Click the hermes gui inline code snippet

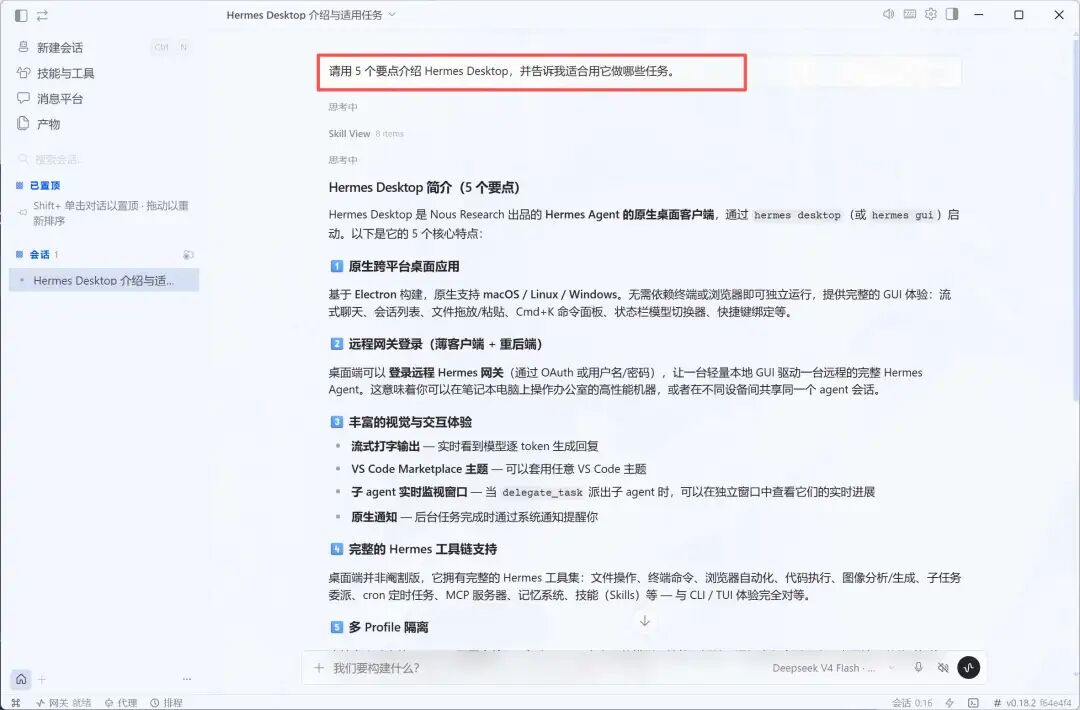coord(902,215)
